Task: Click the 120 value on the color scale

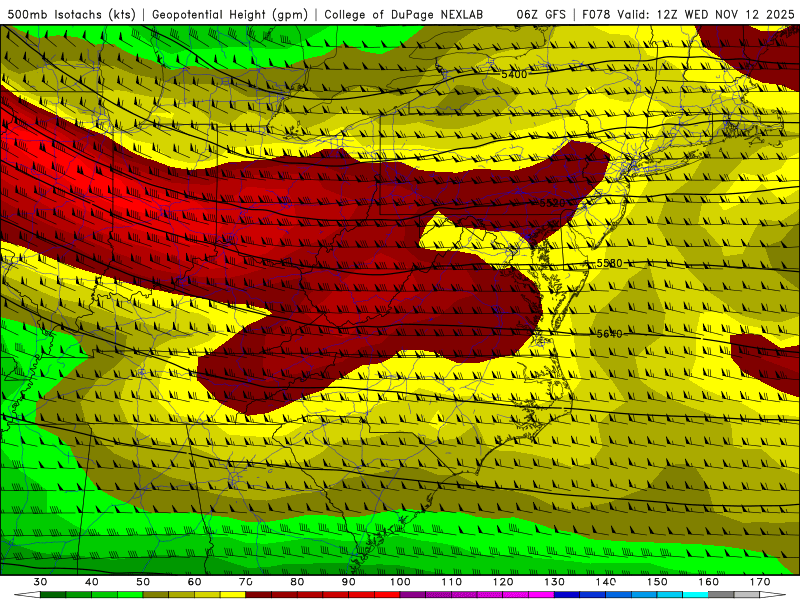Action: point(503,582)
